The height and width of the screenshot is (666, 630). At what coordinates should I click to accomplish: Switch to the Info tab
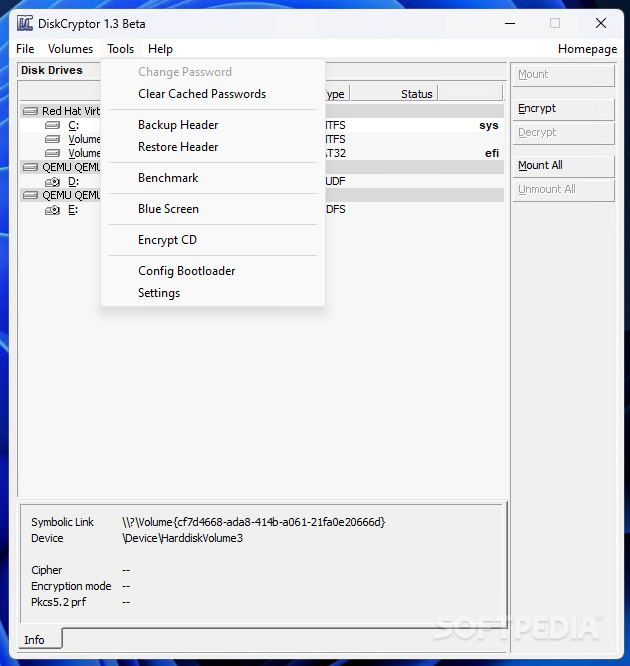click(40, 639)
